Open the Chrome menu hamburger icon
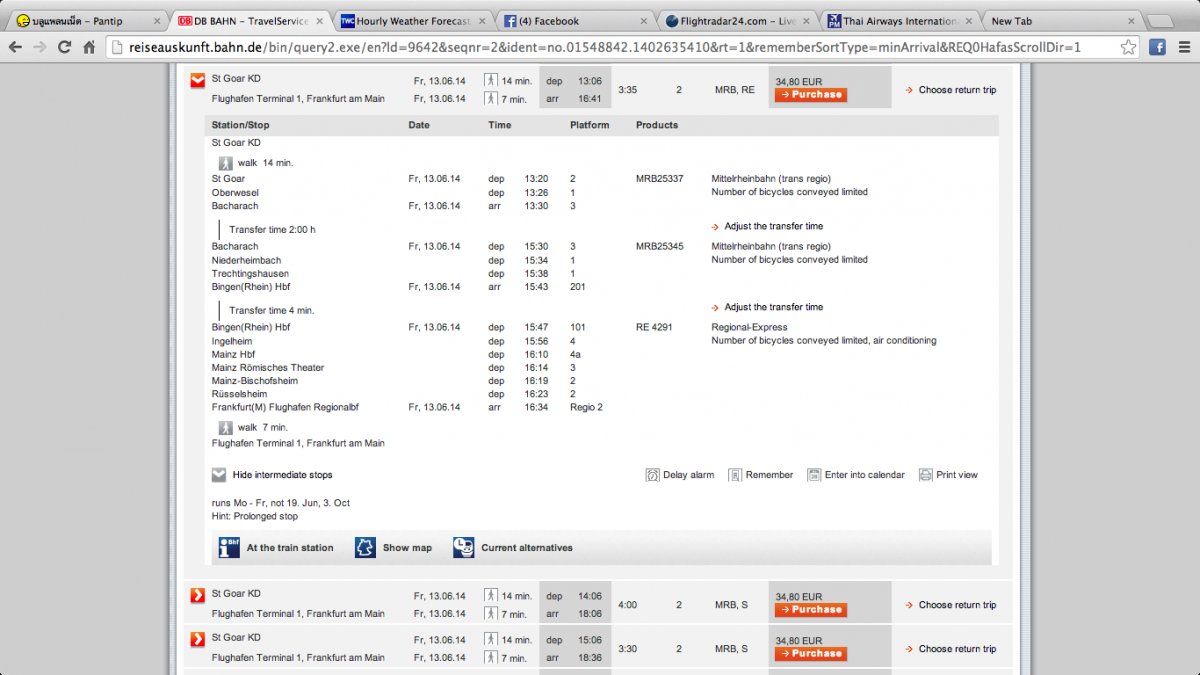The image size is (1200, 675). [1184, 47]
